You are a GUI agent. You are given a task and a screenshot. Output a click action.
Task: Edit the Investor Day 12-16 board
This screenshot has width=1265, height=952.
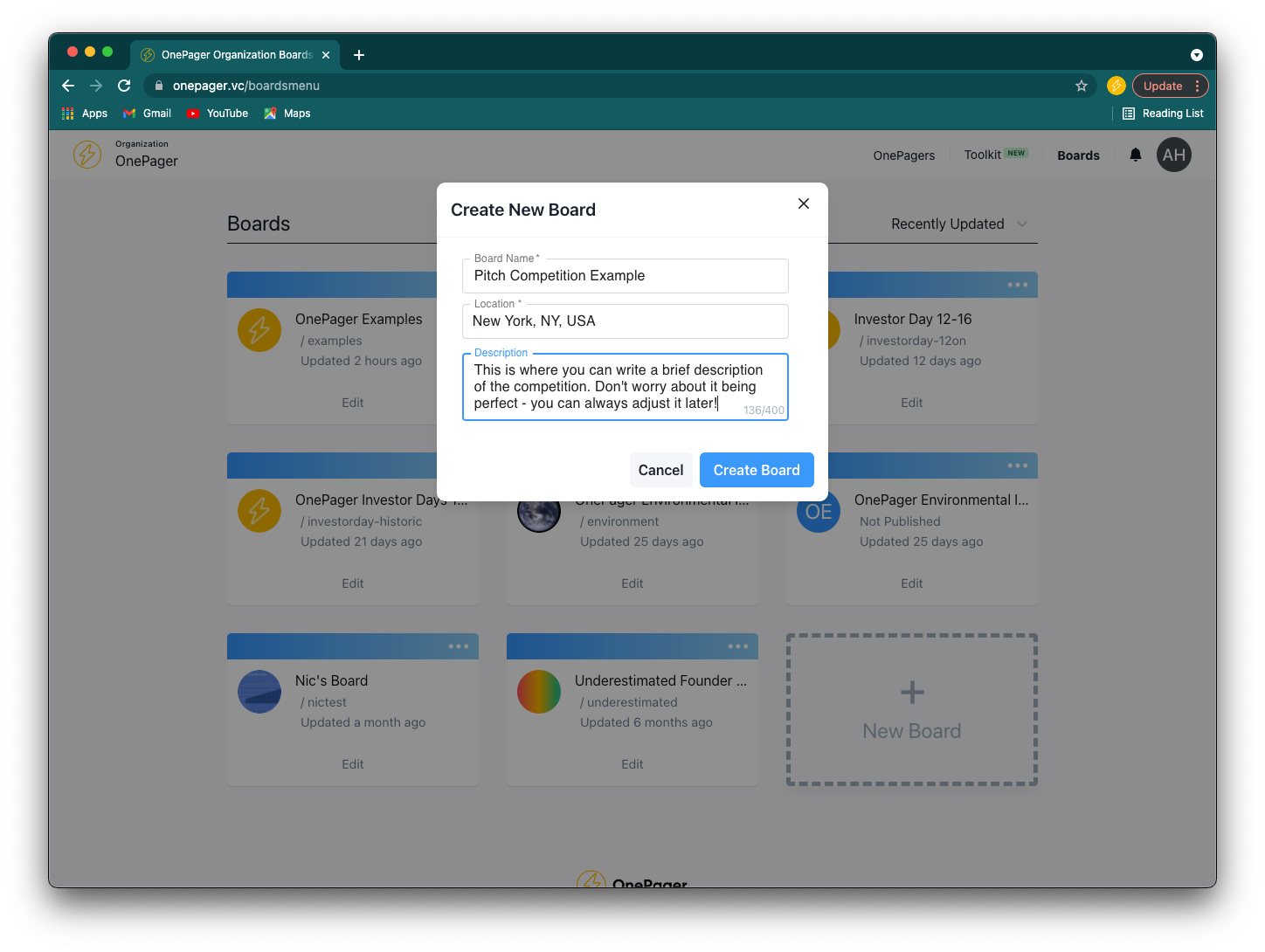(x=912, y=403)
